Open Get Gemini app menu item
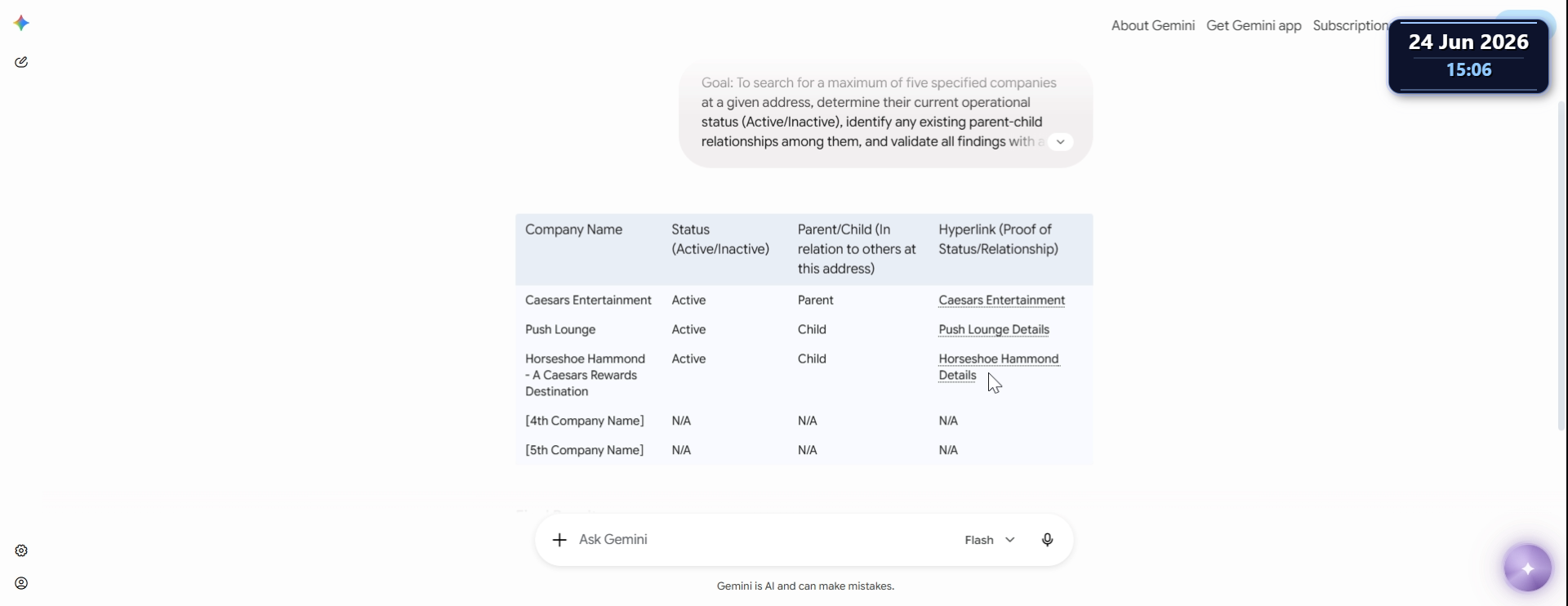The height and width of the screenshot is (606, 1568). (x=1254, y=25)
